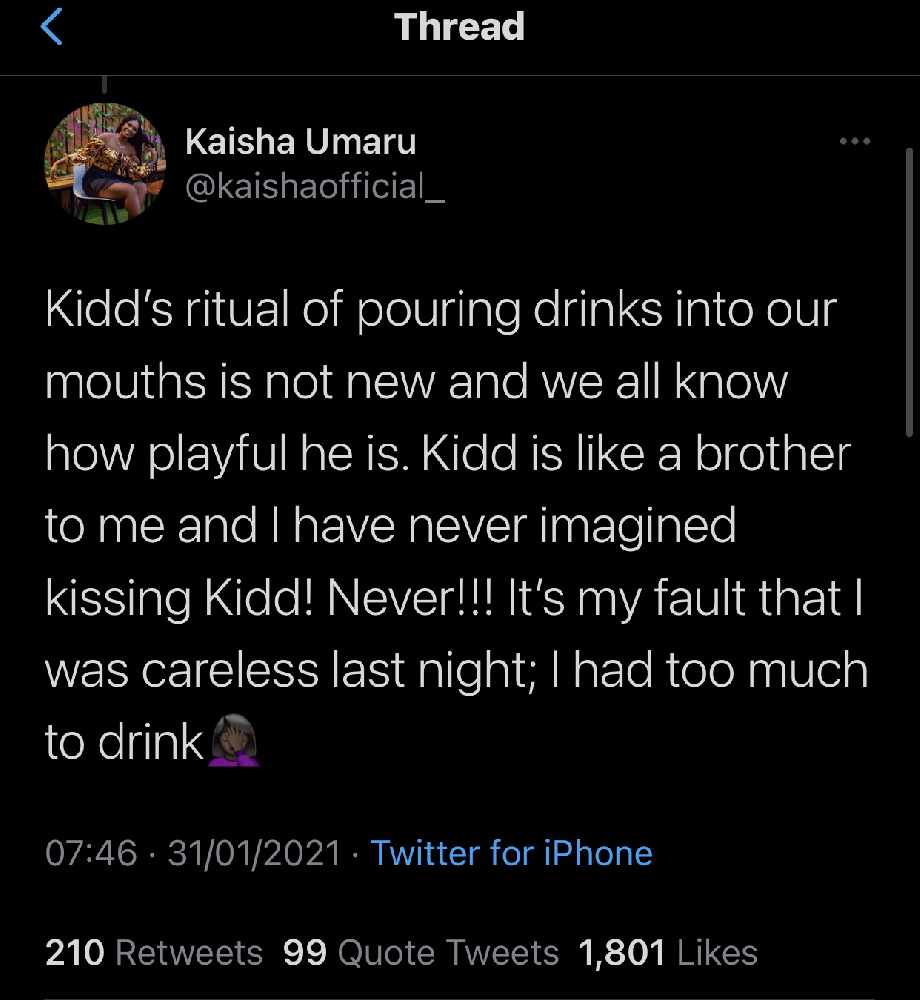Click the tweet line starting "Kidd's ritual"

click(x=440, y=310)
